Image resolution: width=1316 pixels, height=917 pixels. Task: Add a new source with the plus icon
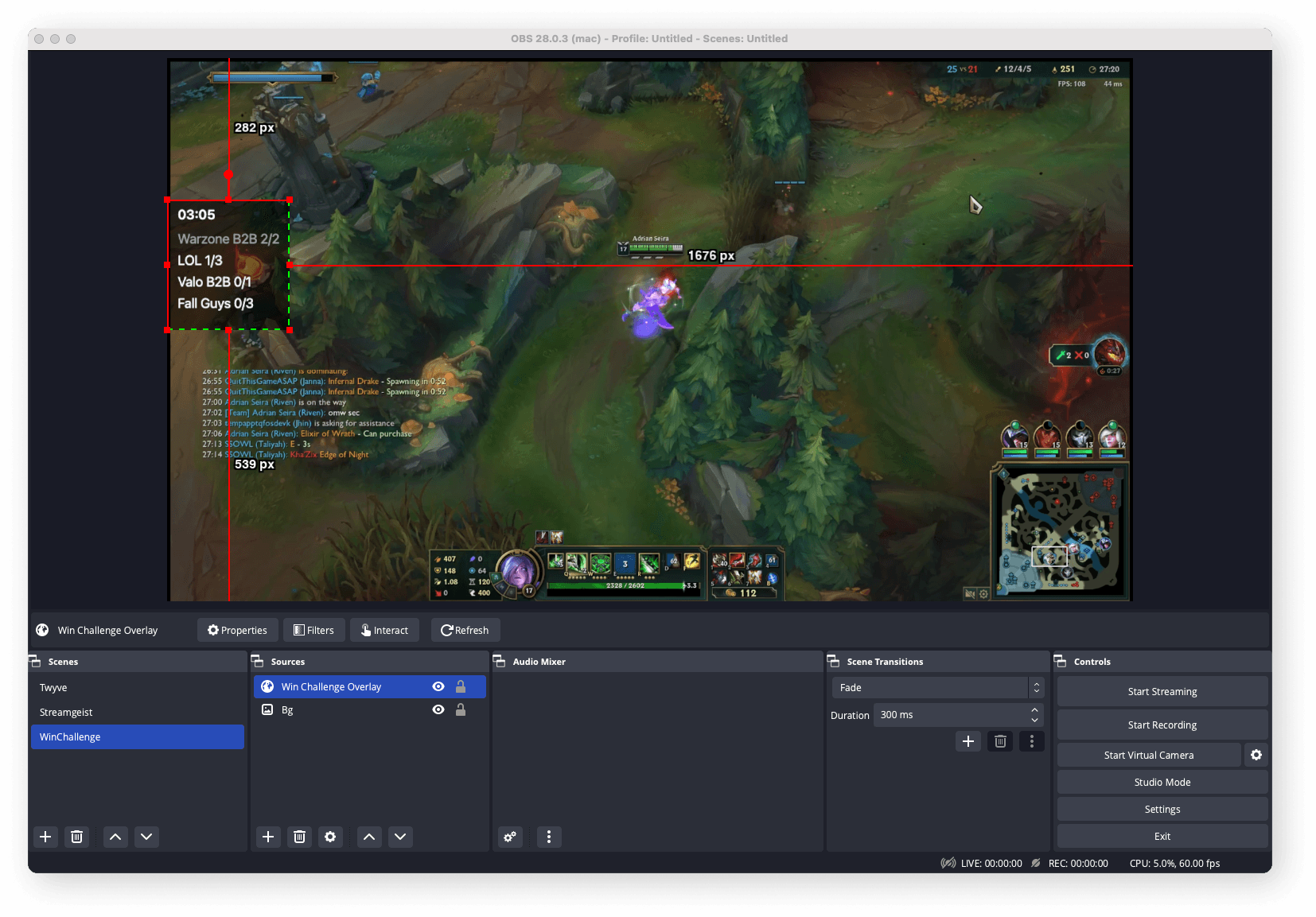pos(267,837)
